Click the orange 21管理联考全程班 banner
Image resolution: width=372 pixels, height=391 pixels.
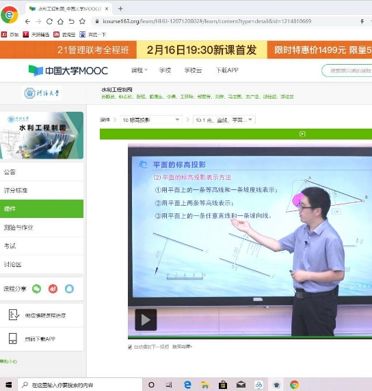[x=68, y=50]
